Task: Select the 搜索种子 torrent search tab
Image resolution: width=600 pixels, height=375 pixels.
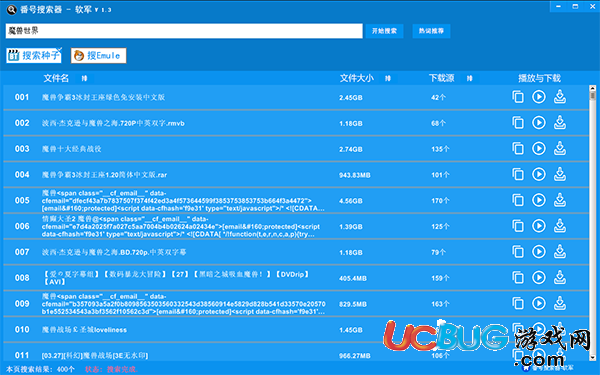Action: pyautogui.click(x=34, y=55)
